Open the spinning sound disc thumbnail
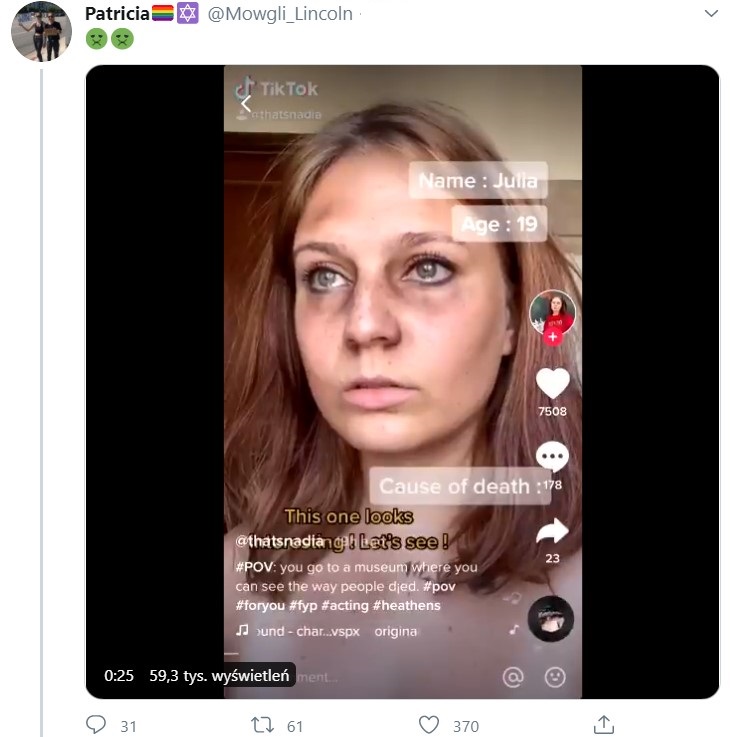The height and width of the screenshot is (737, 735). click(551, 618)
